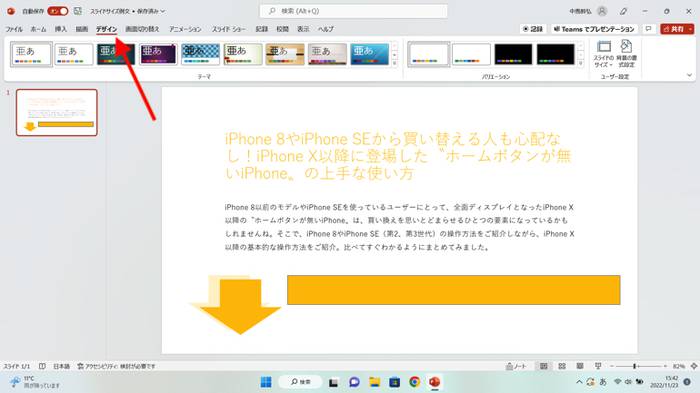Image resolution: width=700 pixels, height=393 pixels.
Task: Open the comments icon near Share
Action: (649, 29)
